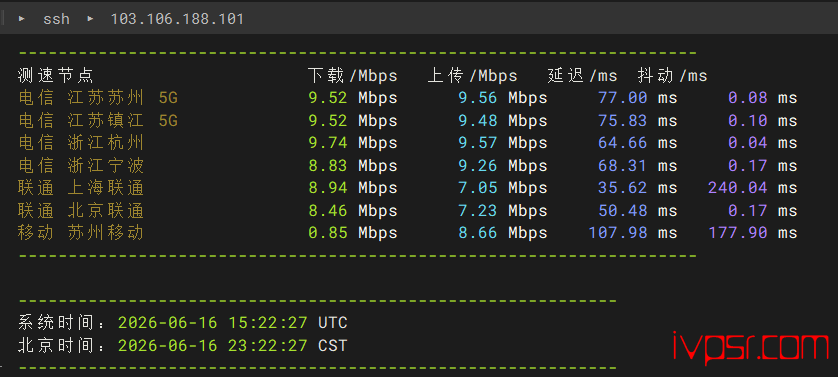Click the 8.66 upload value for 苏州移动
838x377 pixels.
pyautogui.click(x=478, y=233)
